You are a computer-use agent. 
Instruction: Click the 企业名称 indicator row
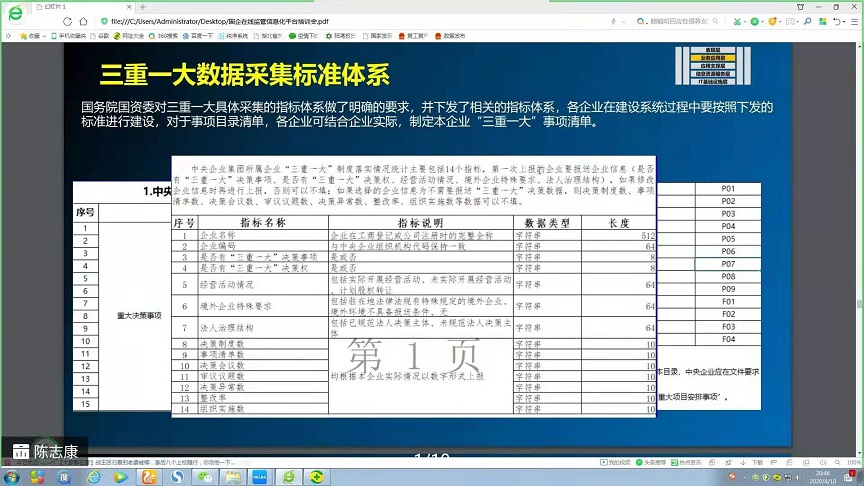(413, 235)
